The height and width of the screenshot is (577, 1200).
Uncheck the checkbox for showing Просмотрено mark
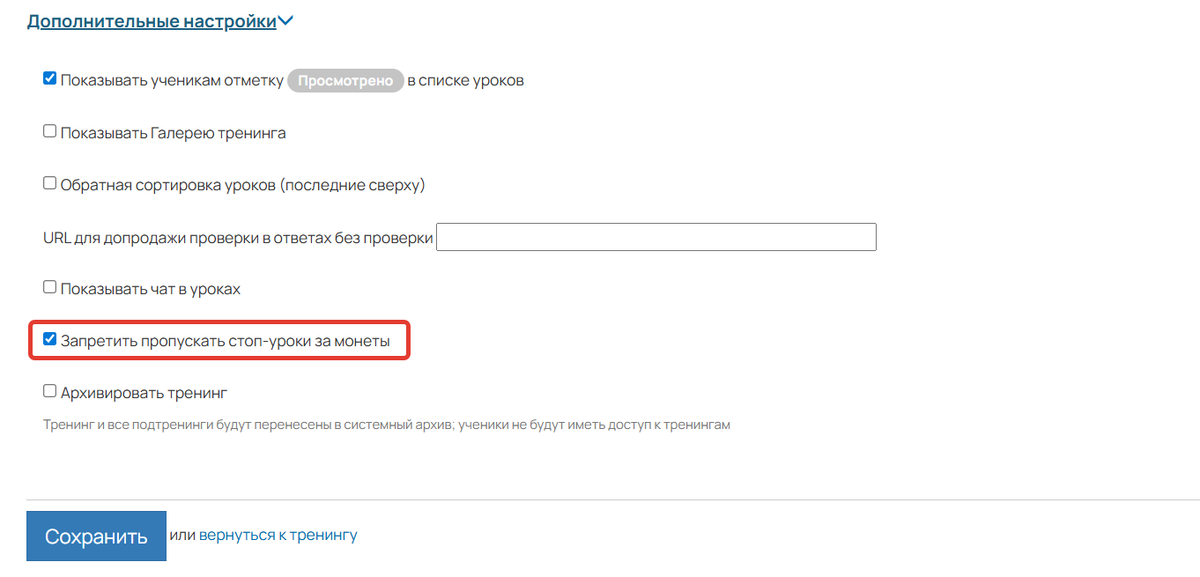(x=50, y=79)
